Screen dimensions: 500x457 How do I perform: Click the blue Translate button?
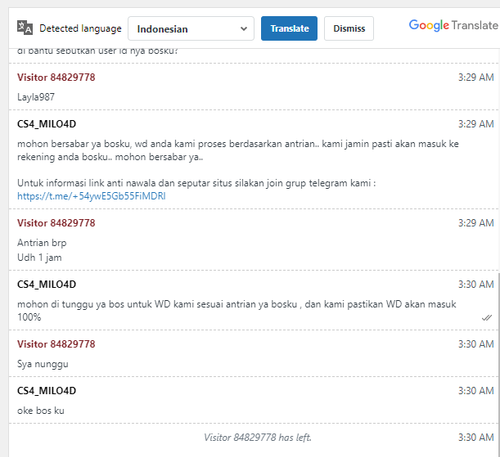pyautogui.click(x=289, y=29)
